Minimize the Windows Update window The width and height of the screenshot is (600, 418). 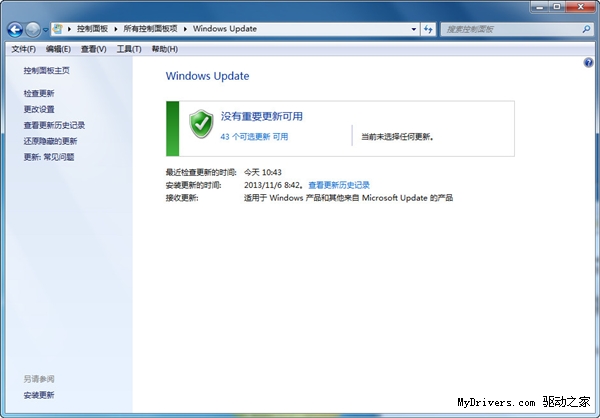pos(540,7)
